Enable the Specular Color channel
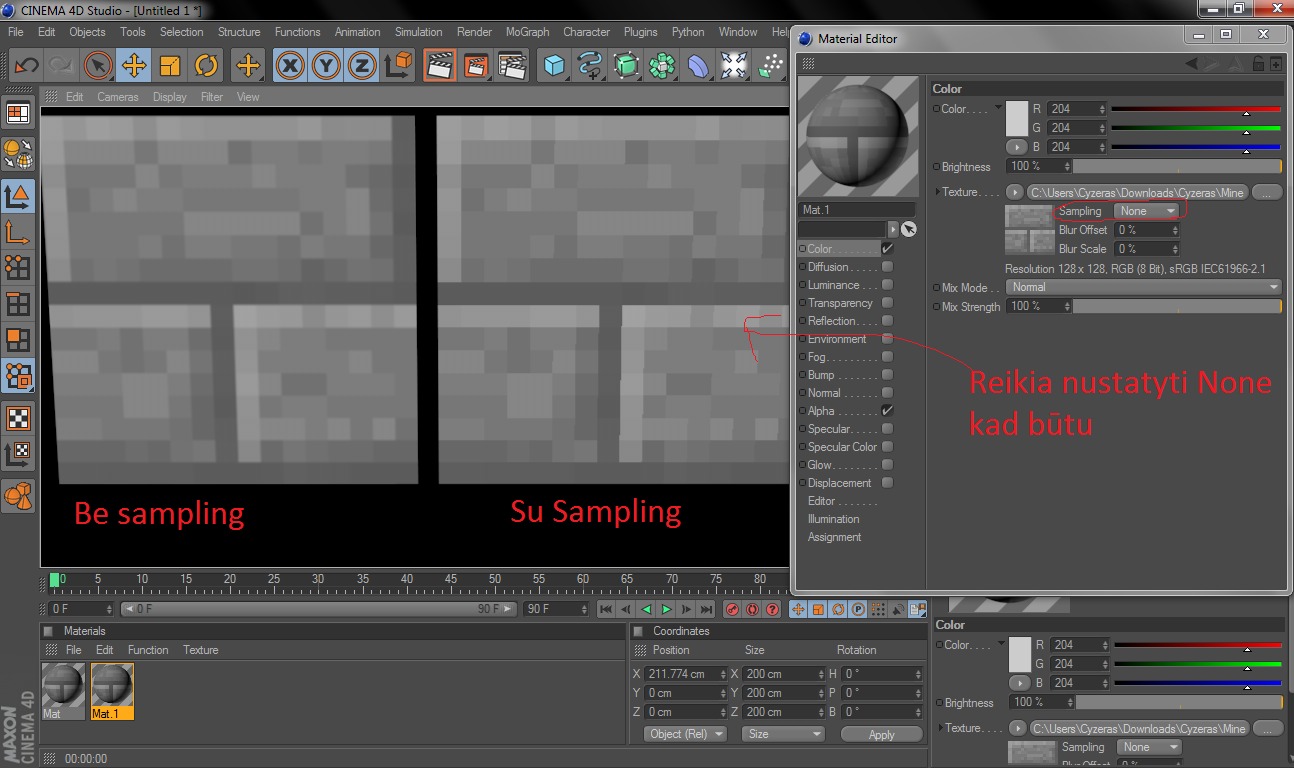 coord(887,447)
